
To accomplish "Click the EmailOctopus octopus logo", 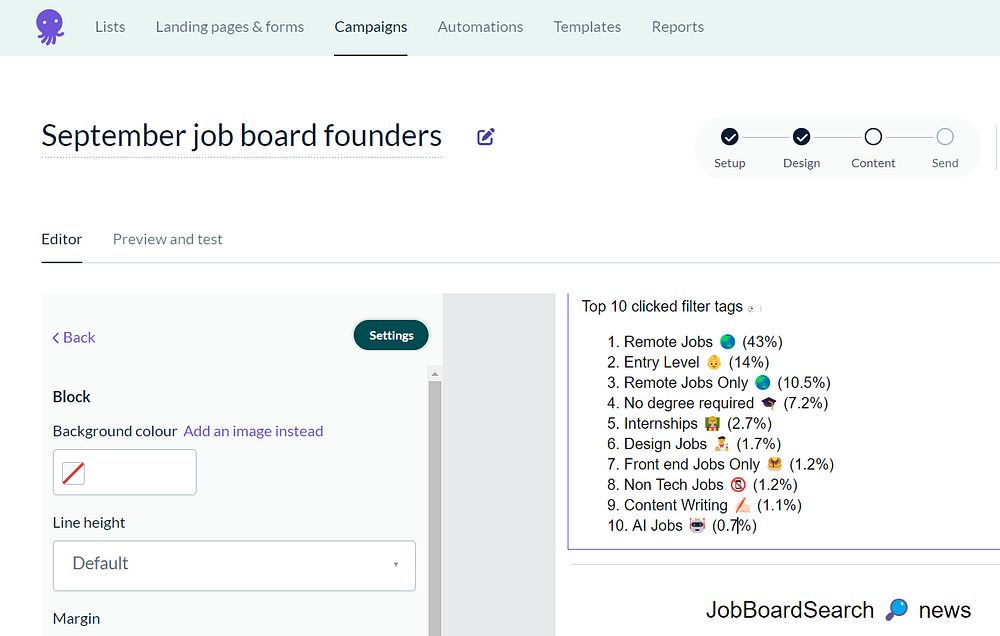I will (48, 27).
